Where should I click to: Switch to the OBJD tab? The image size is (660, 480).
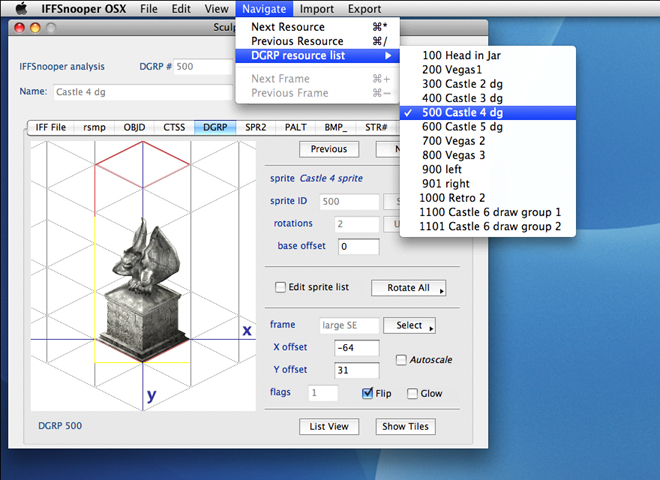[134, 128]
